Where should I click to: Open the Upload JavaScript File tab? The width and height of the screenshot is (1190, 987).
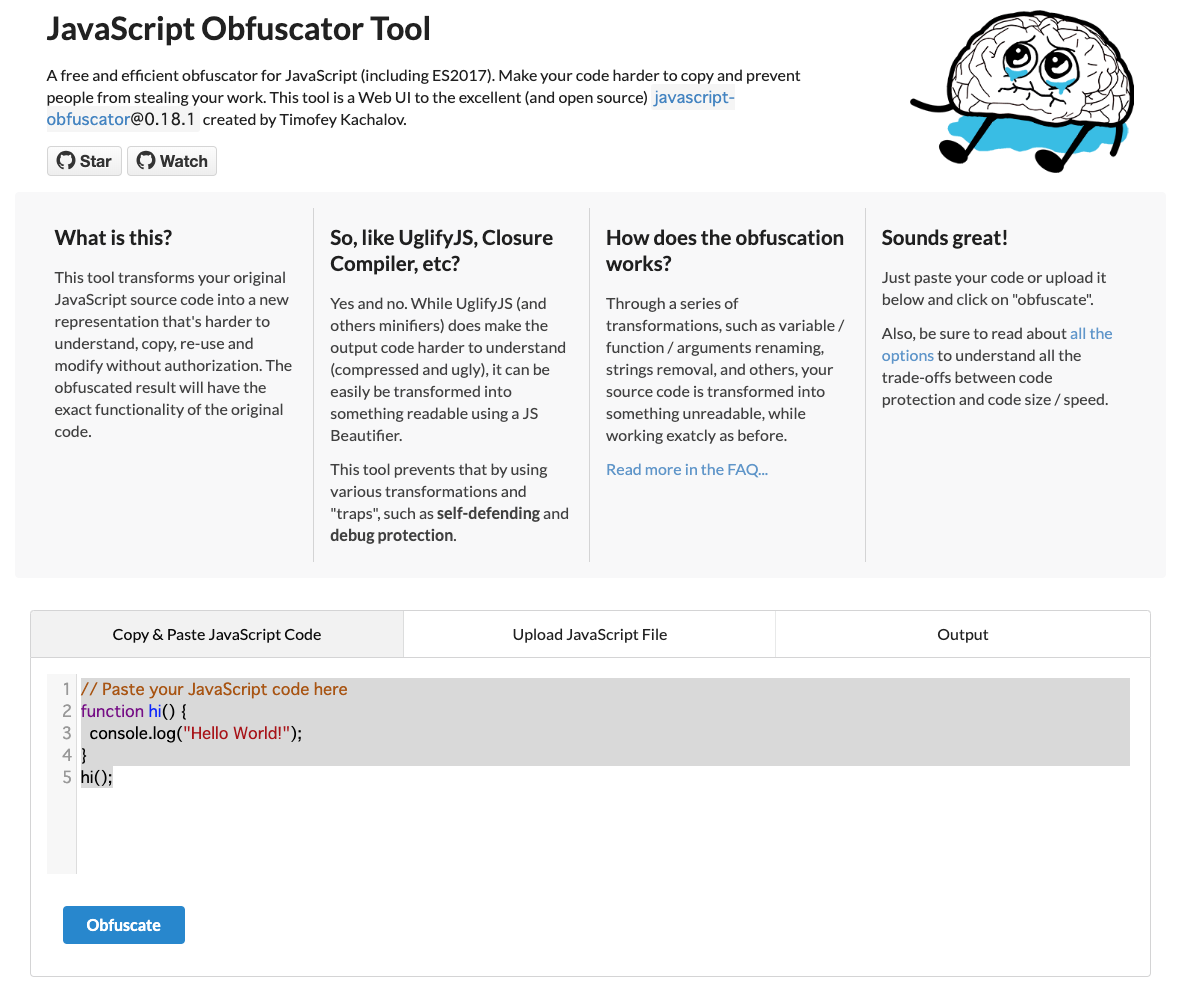tap(590, 634)
